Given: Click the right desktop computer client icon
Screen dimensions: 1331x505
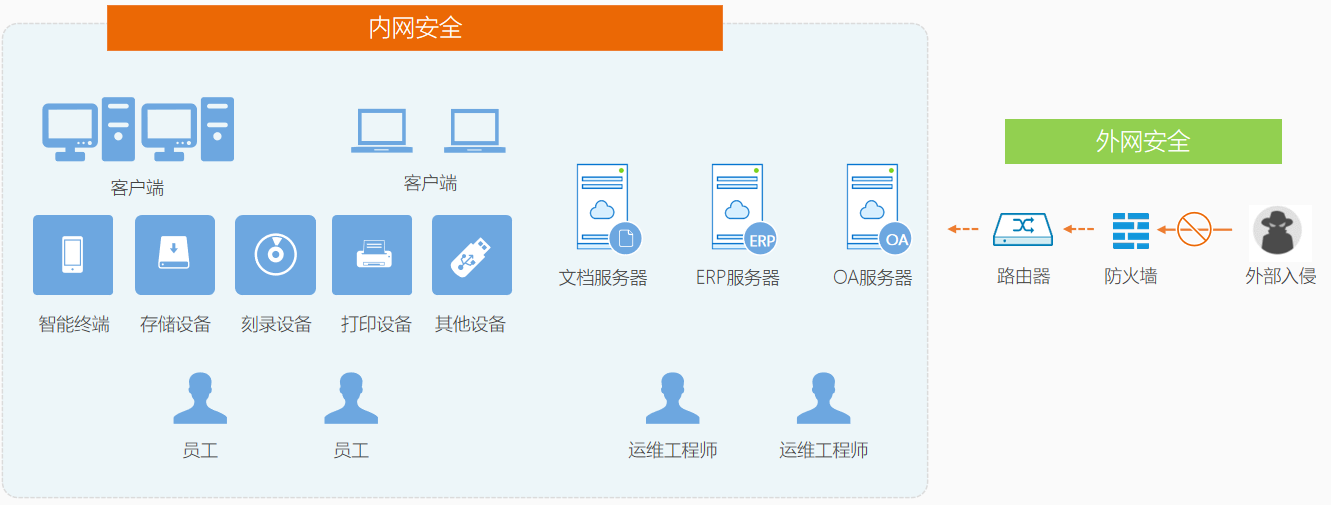Looking at the screenshot, I should pyautogui.click(x=188, y=129).
